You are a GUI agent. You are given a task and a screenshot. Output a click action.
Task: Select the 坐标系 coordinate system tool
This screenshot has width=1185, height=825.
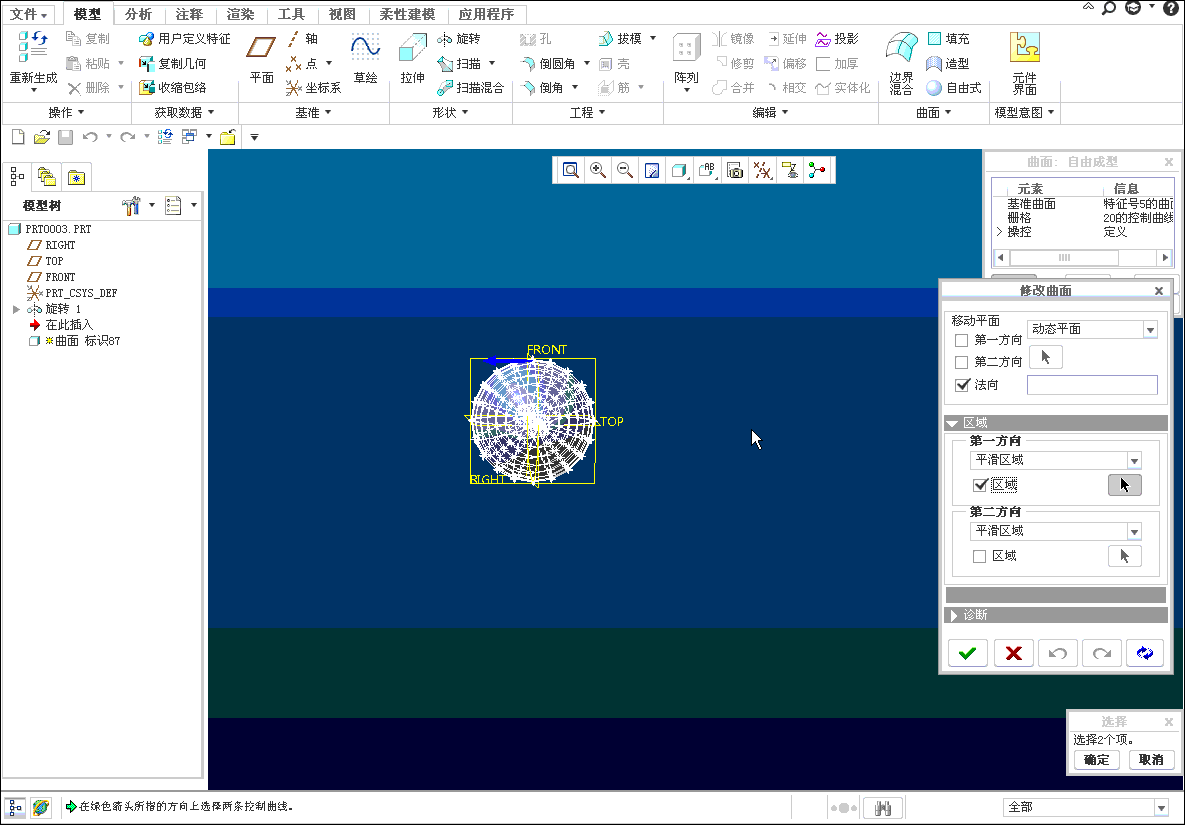314,88
